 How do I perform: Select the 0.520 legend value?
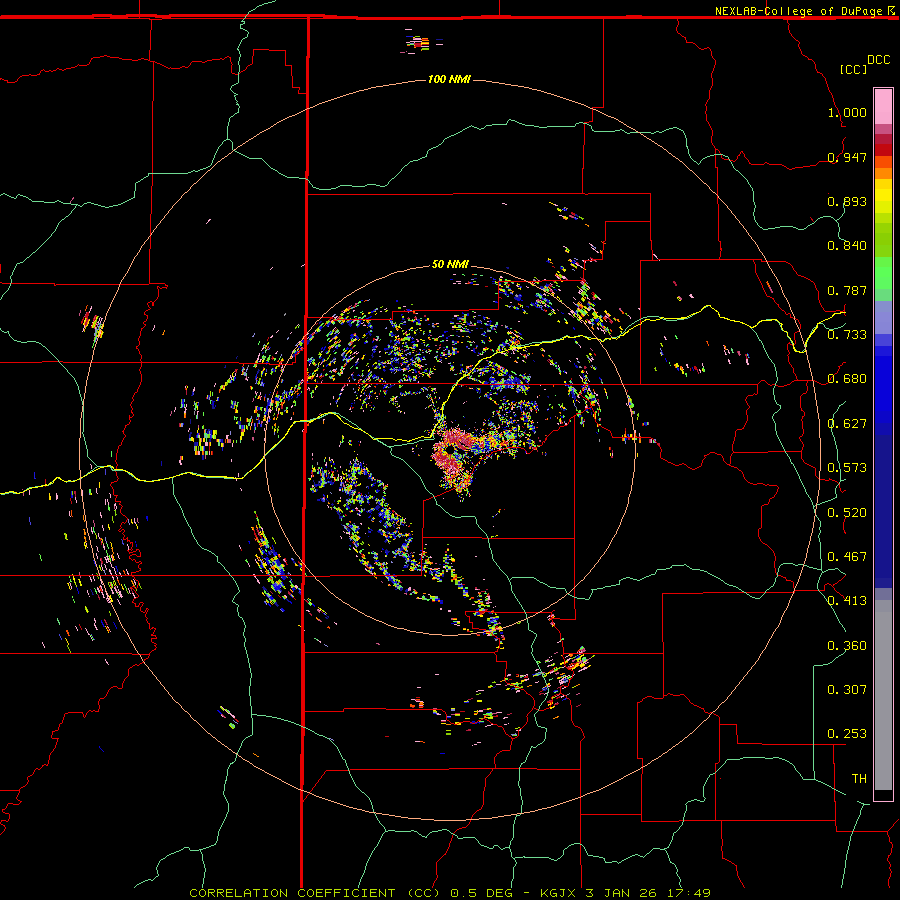(x=847, y=513)
